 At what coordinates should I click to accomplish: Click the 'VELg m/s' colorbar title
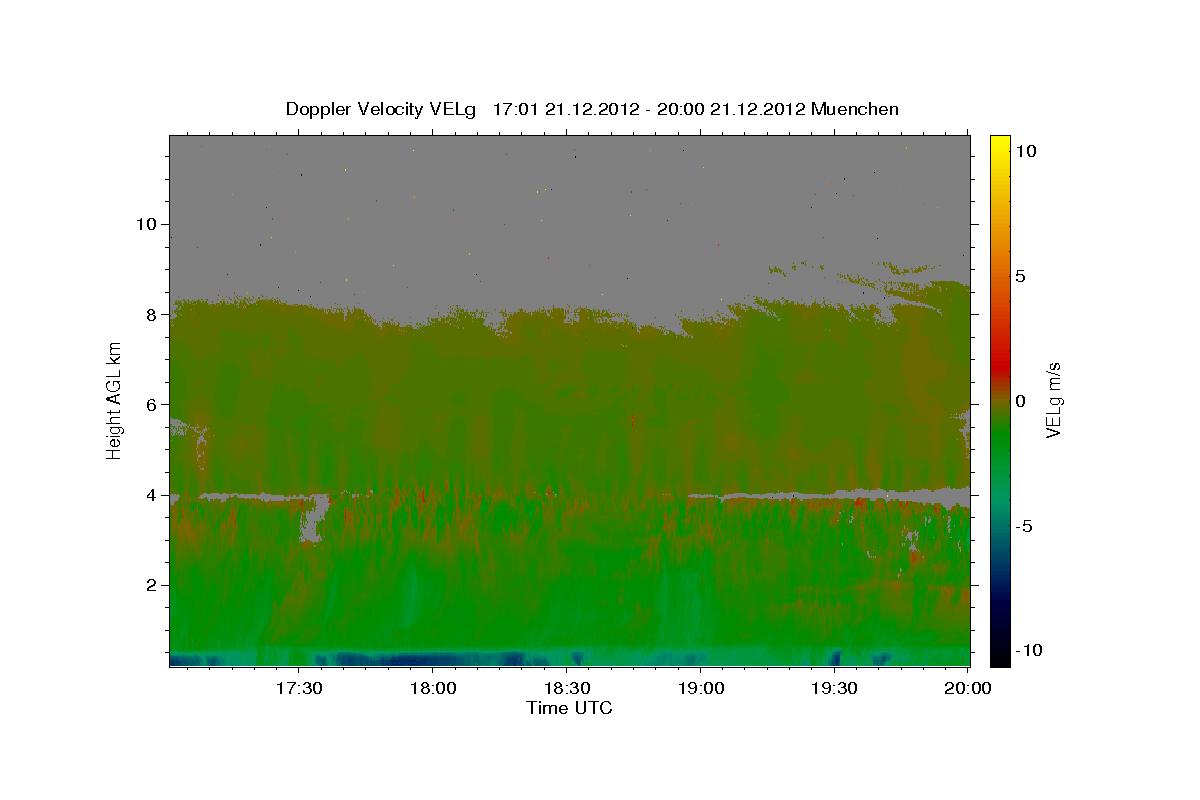(x=1054, y=400)
